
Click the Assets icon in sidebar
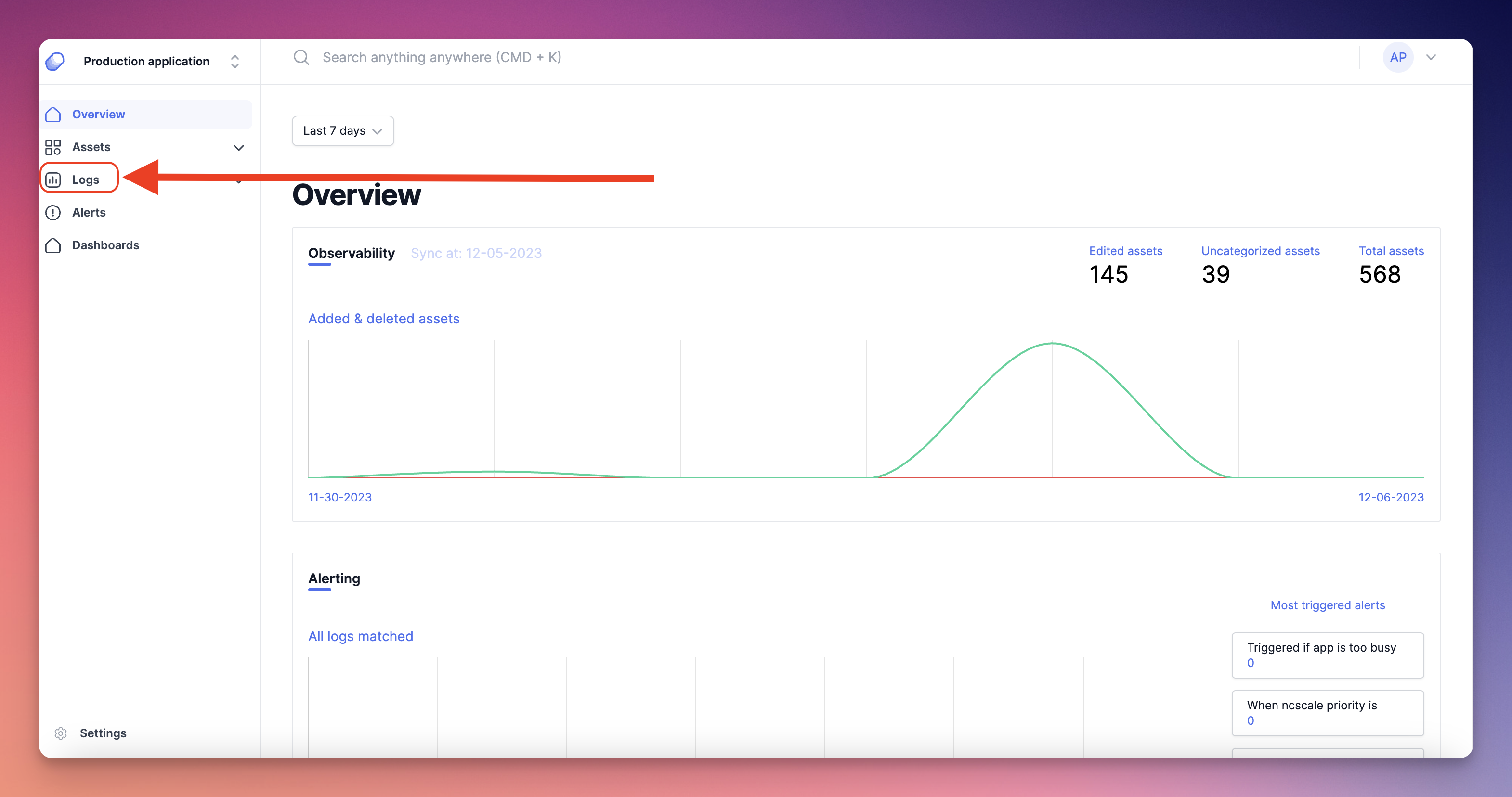[53, 147]
